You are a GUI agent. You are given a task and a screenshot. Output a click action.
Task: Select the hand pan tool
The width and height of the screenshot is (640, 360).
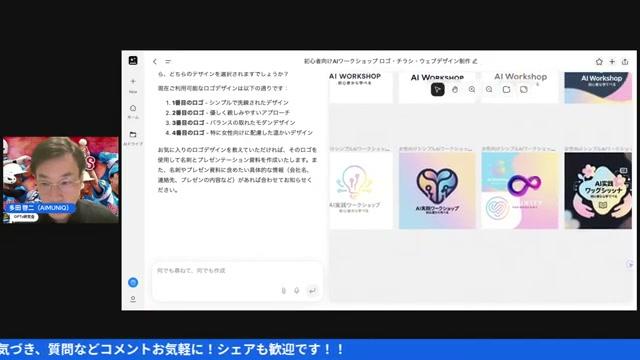tap(455, 89)
